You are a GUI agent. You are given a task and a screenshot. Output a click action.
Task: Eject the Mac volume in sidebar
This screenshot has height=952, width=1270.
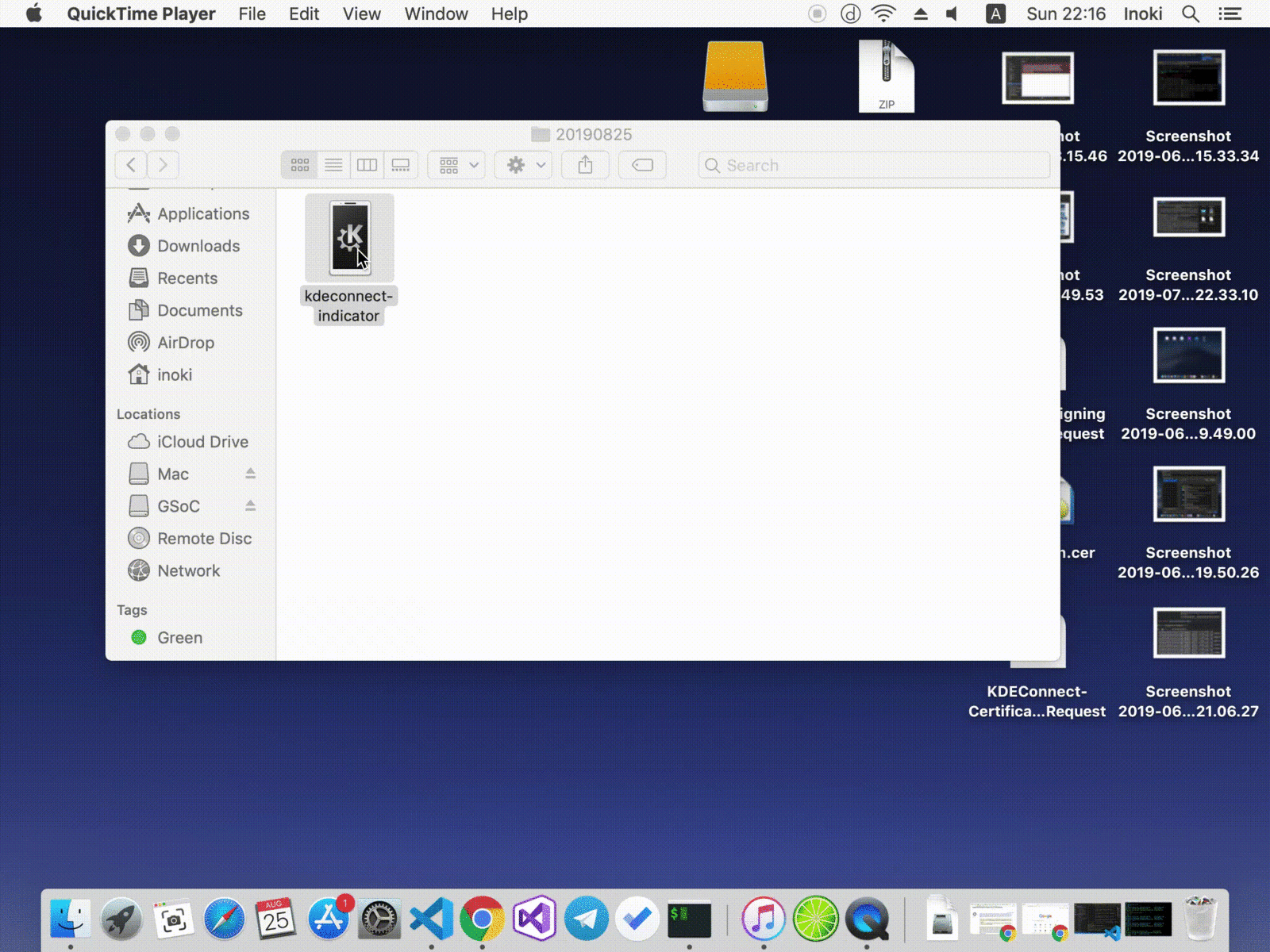tap(250, 474)
